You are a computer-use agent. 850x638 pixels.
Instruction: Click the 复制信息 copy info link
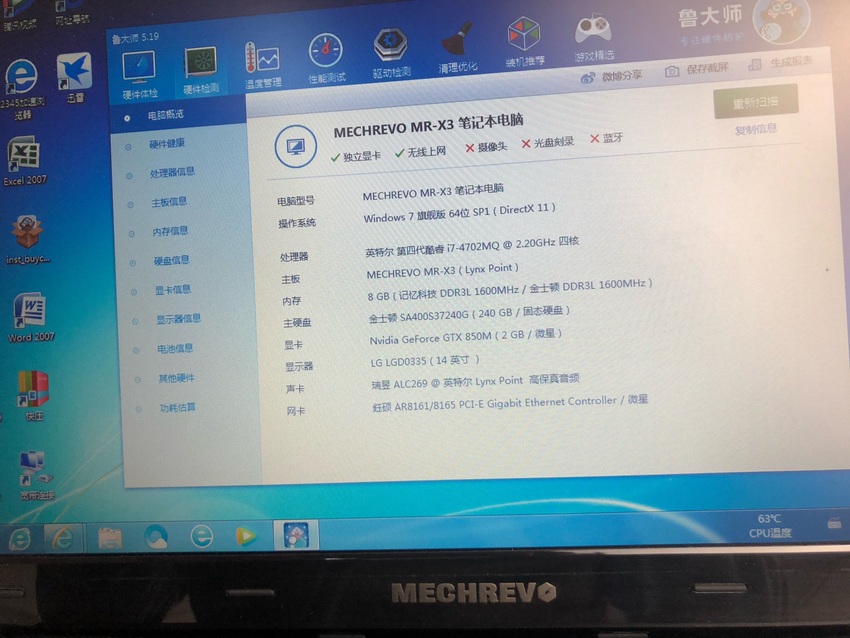[756, 130]
